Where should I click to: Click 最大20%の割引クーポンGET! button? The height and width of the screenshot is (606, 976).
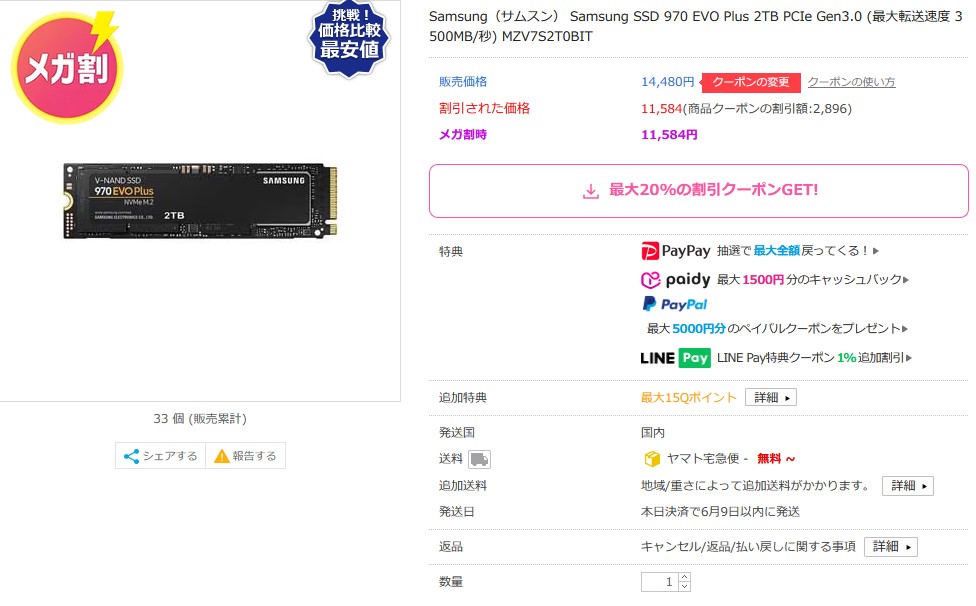698,191
